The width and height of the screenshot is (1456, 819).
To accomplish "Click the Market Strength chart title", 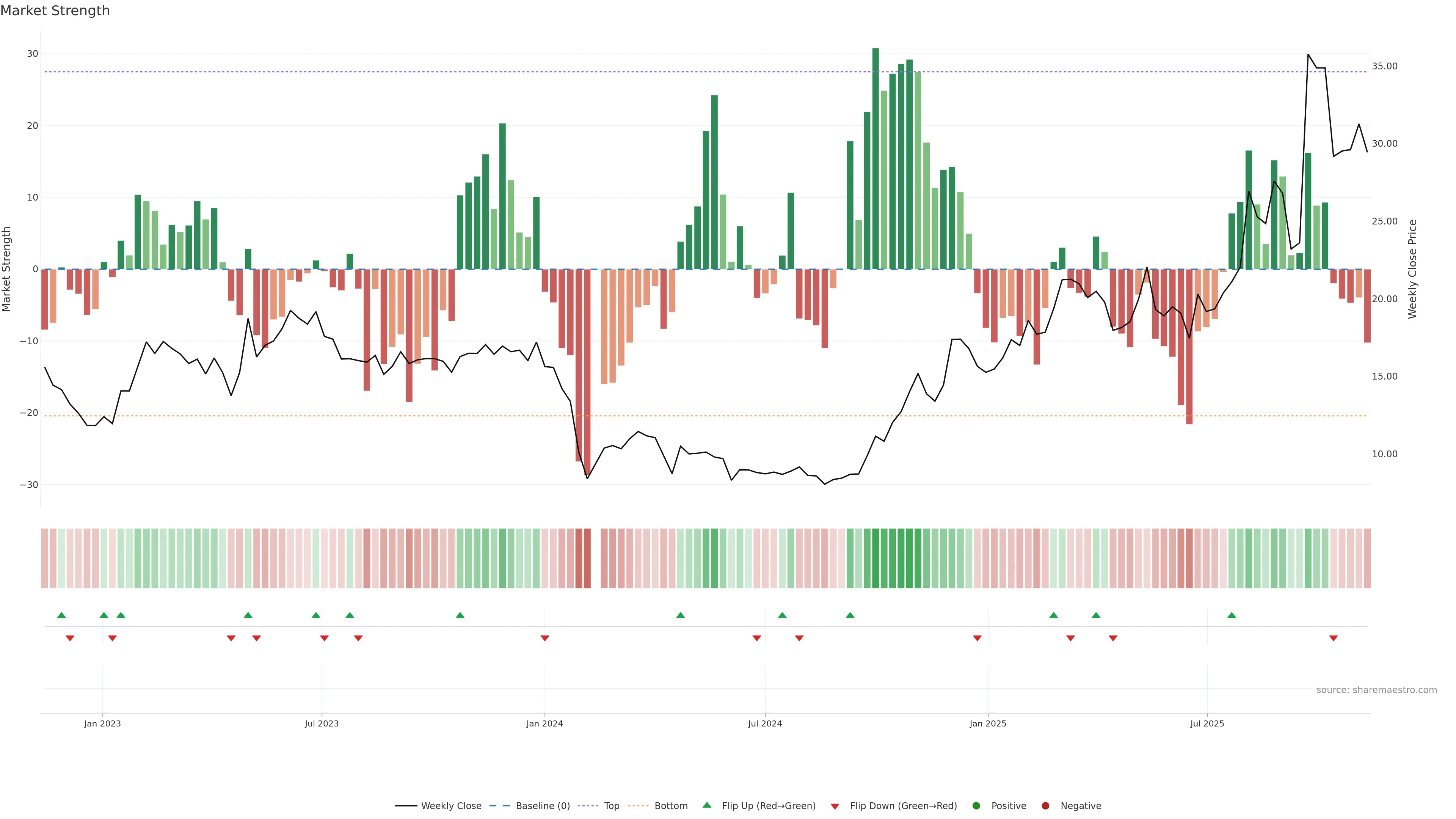I will tap(55, 11).
